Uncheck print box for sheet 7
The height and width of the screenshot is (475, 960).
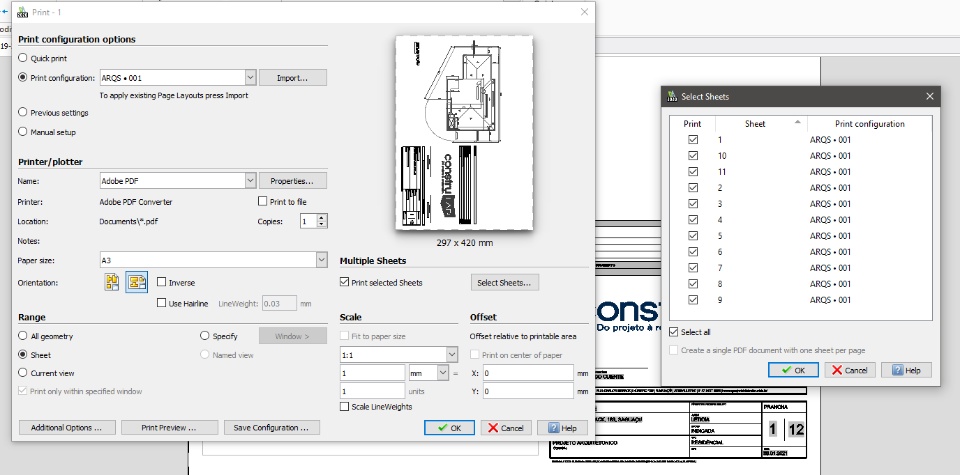pyautogui.click(x=692, y=267)
